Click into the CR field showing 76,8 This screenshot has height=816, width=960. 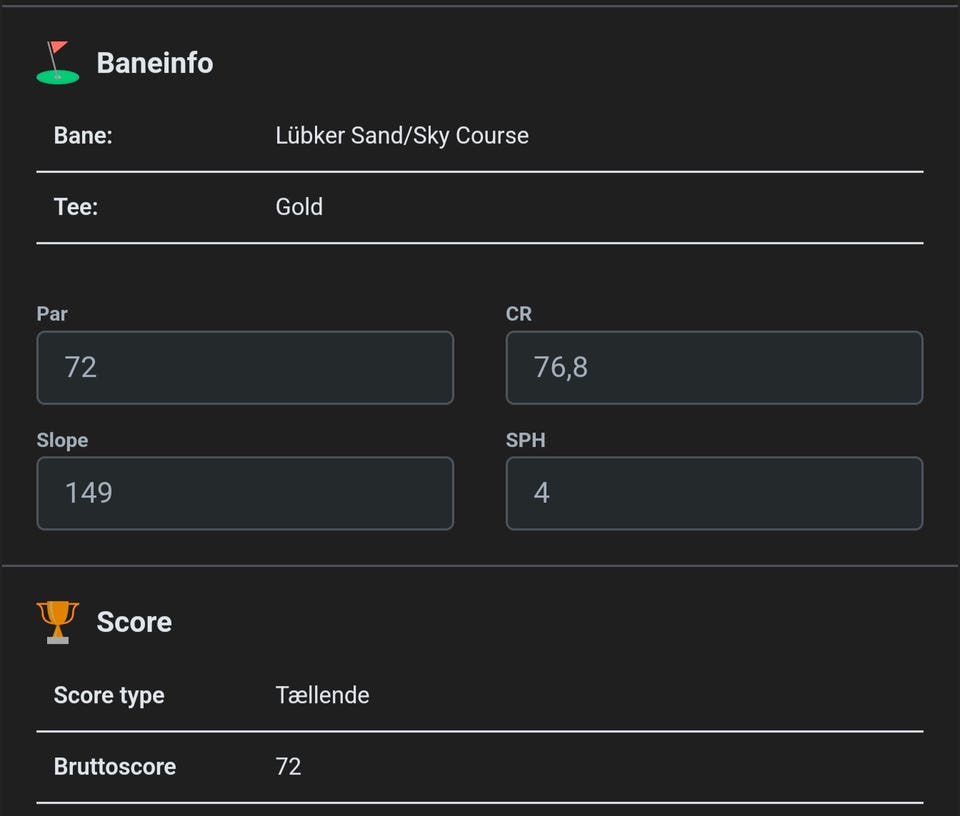click(714, 368)
